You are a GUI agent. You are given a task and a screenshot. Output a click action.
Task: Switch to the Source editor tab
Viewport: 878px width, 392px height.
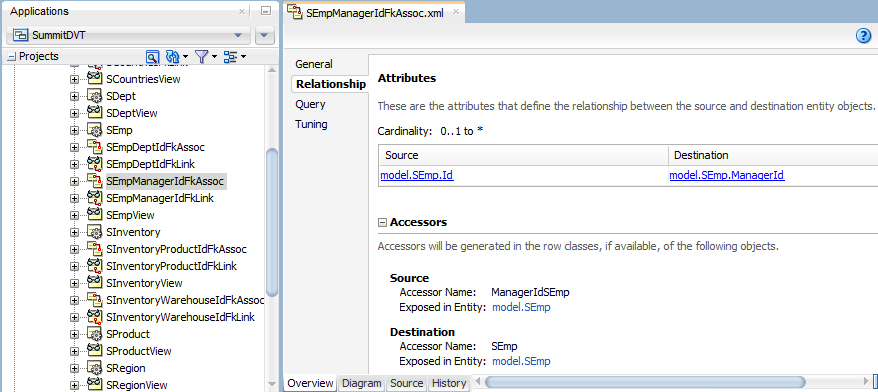tap(407, 383)
